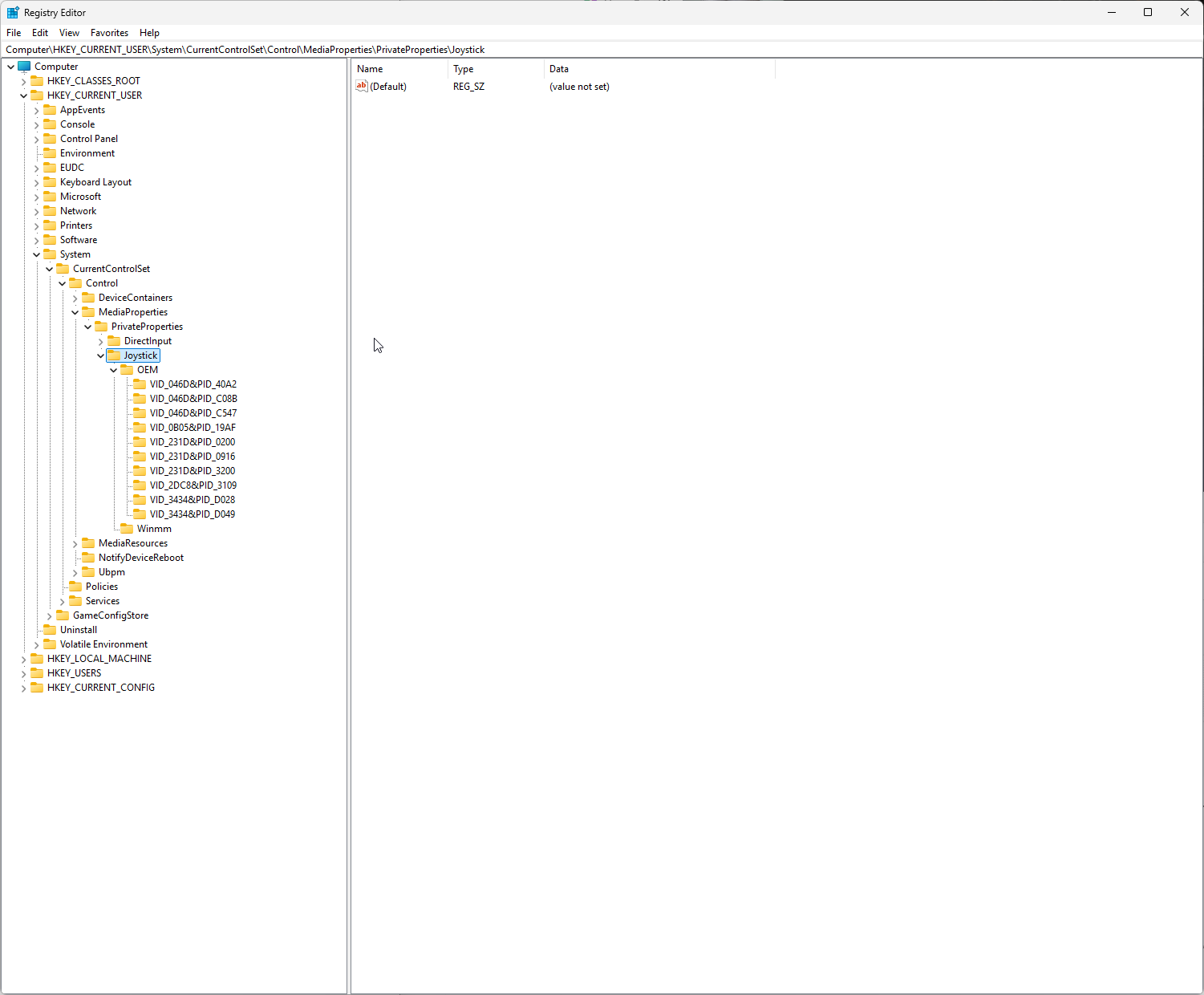
Task: Select the VID_3434&PID_D049 key
Action: (193, 514)
